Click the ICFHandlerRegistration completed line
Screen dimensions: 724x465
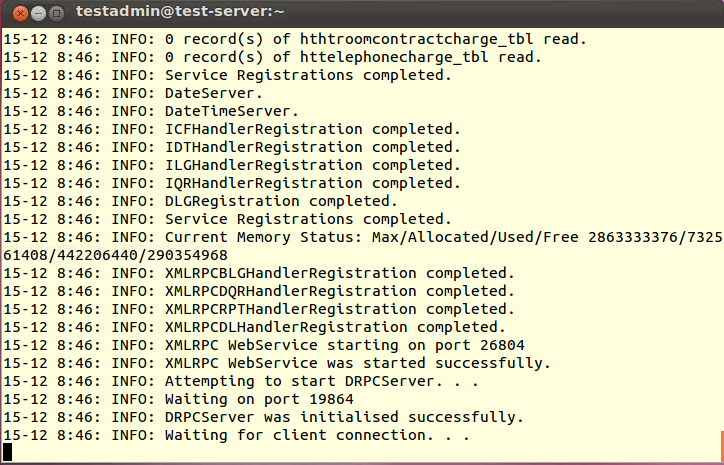(232, 129)
